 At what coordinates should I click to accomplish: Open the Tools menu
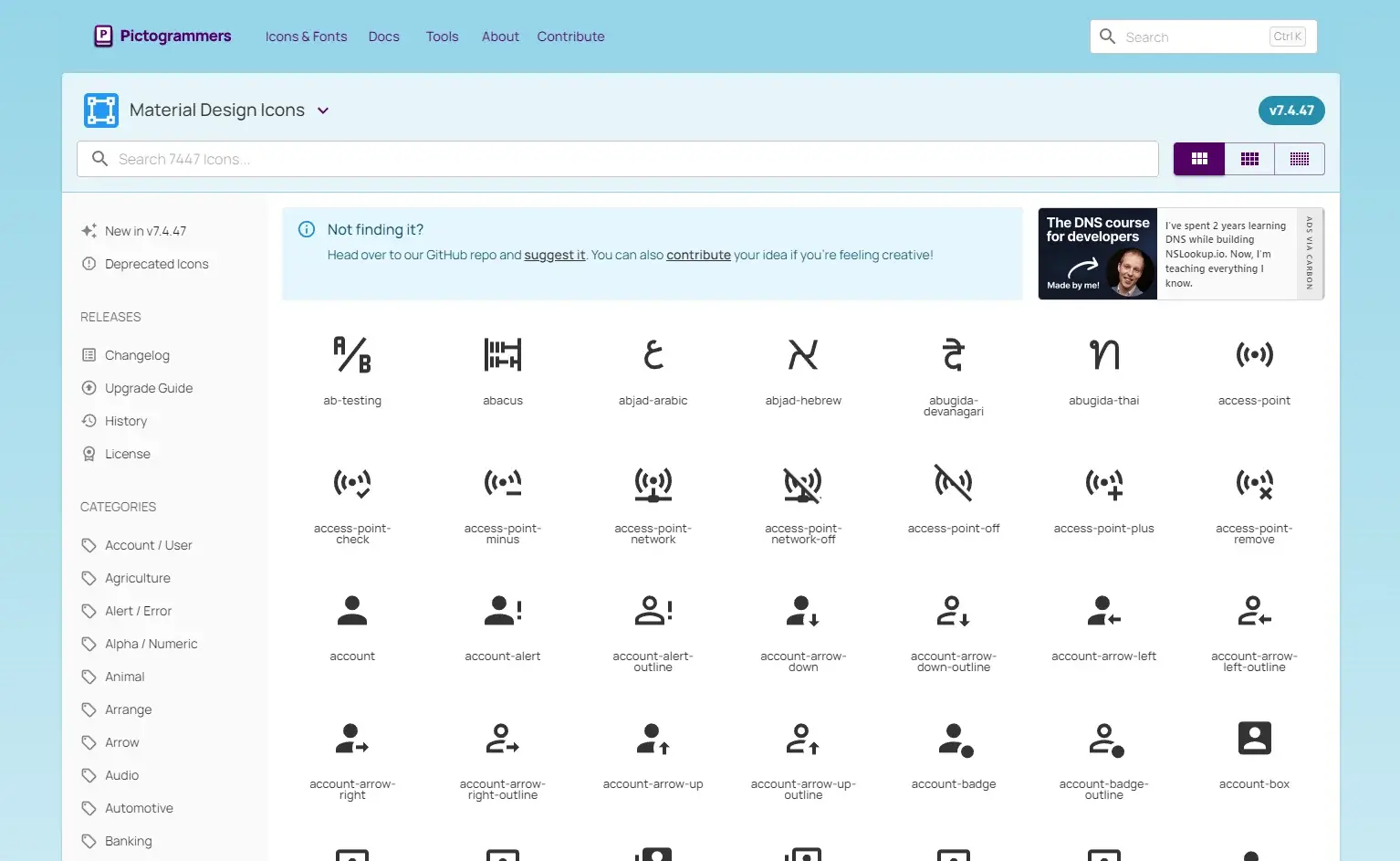tap(442, 37)
